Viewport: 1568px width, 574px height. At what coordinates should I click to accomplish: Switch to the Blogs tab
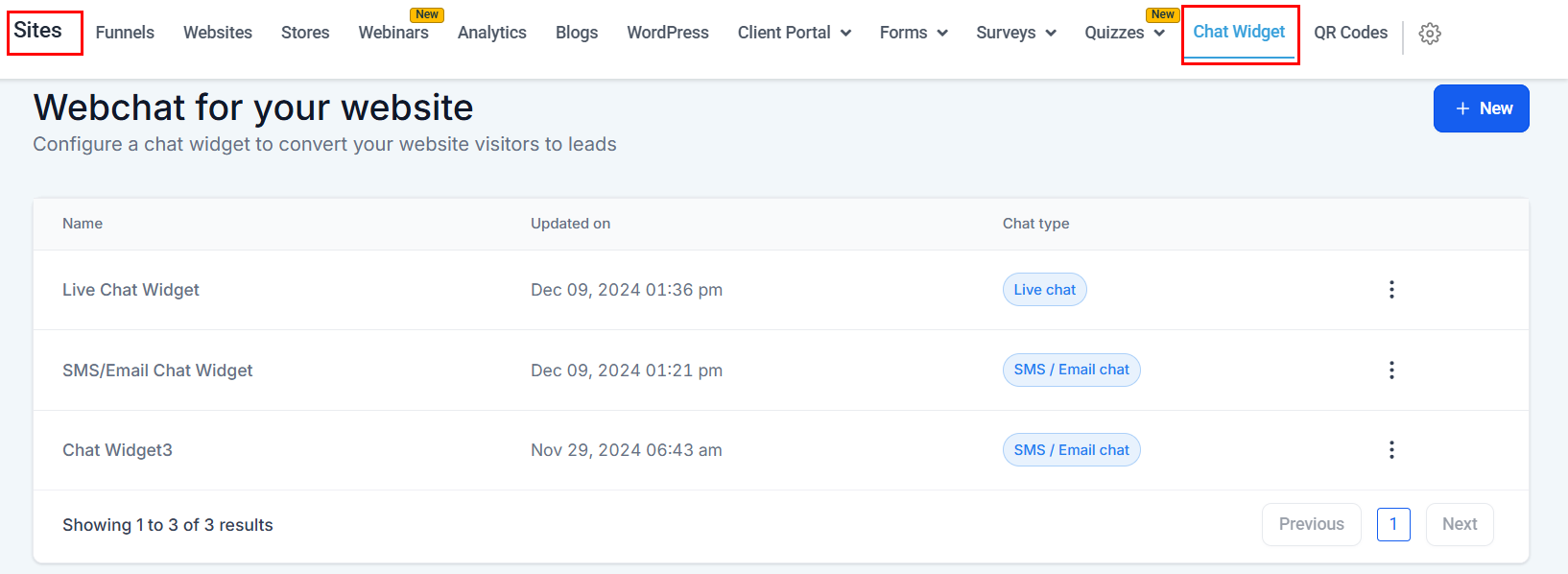(x=577, y=33)
